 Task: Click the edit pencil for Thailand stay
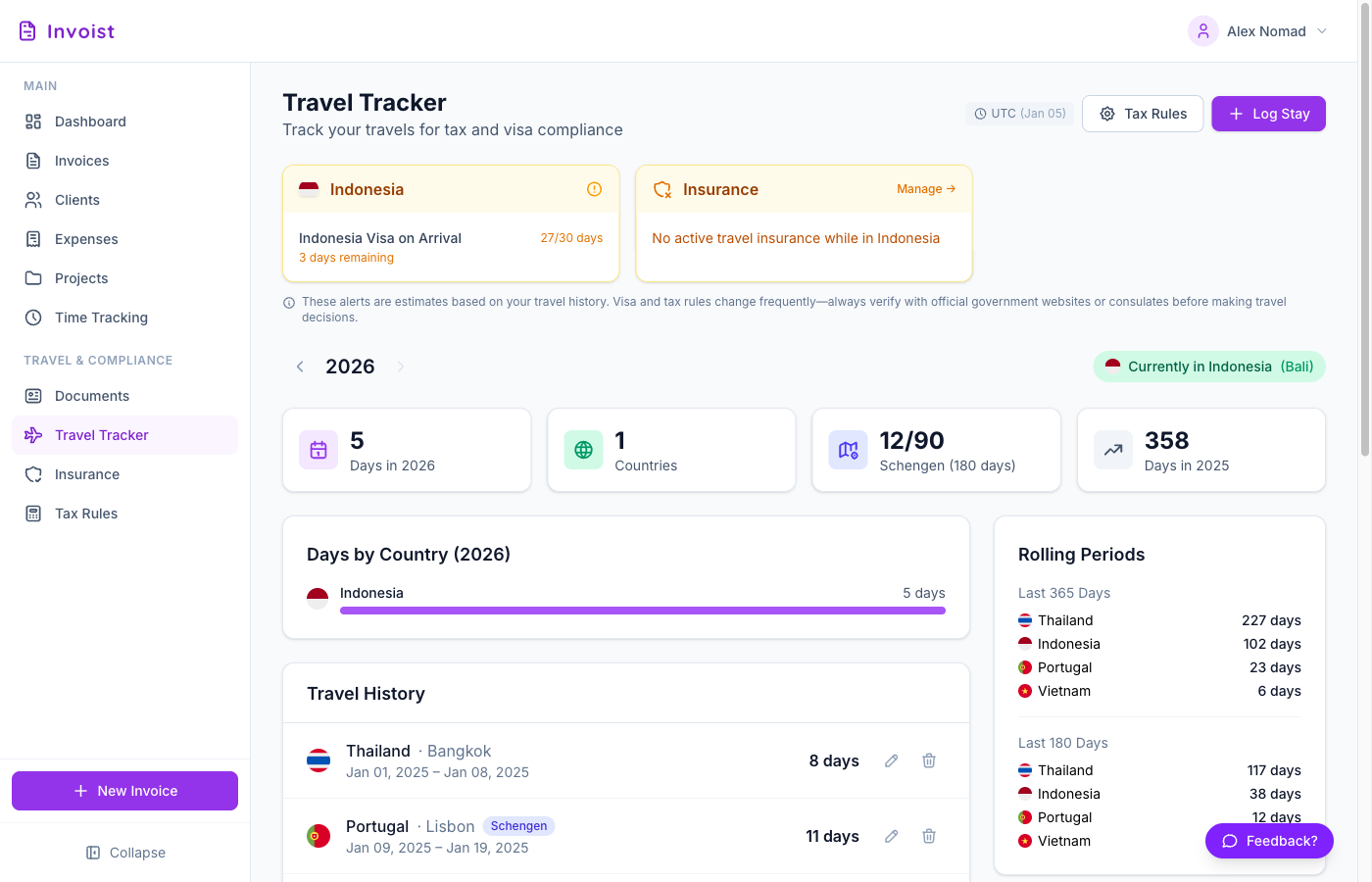click(891, 760)
